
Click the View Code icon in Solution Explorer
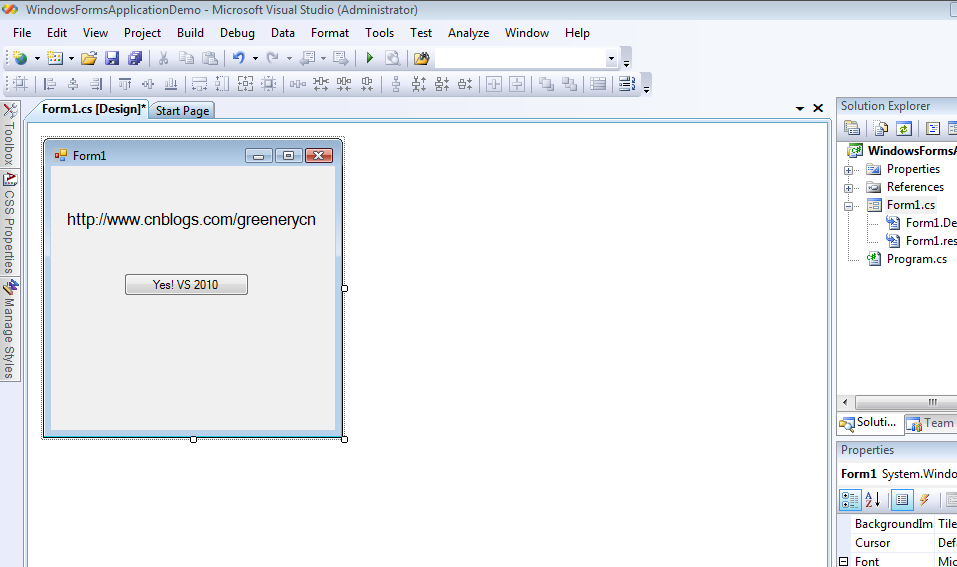933,128
